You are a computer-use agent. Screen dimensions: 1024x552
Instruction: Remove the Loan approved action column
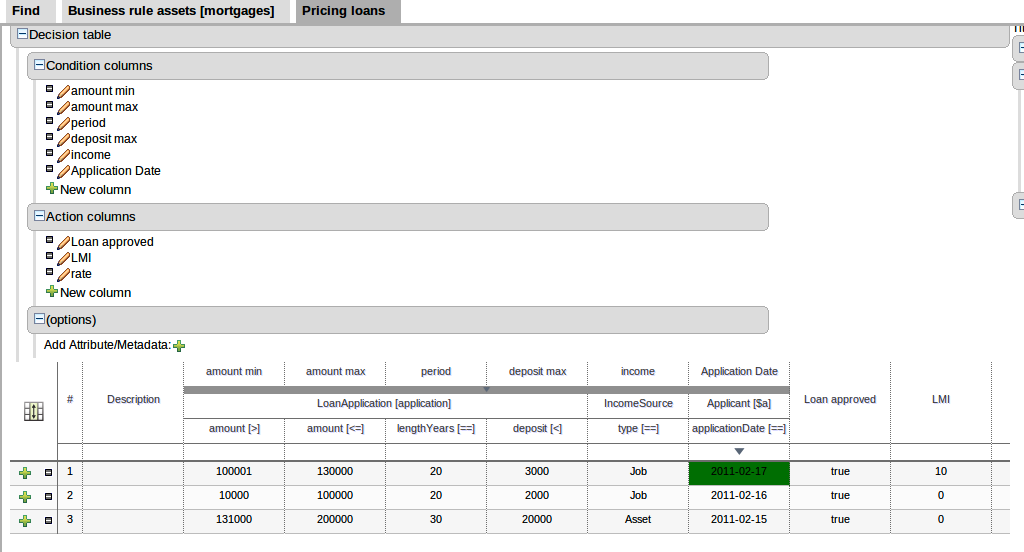[x=49, y=240]
